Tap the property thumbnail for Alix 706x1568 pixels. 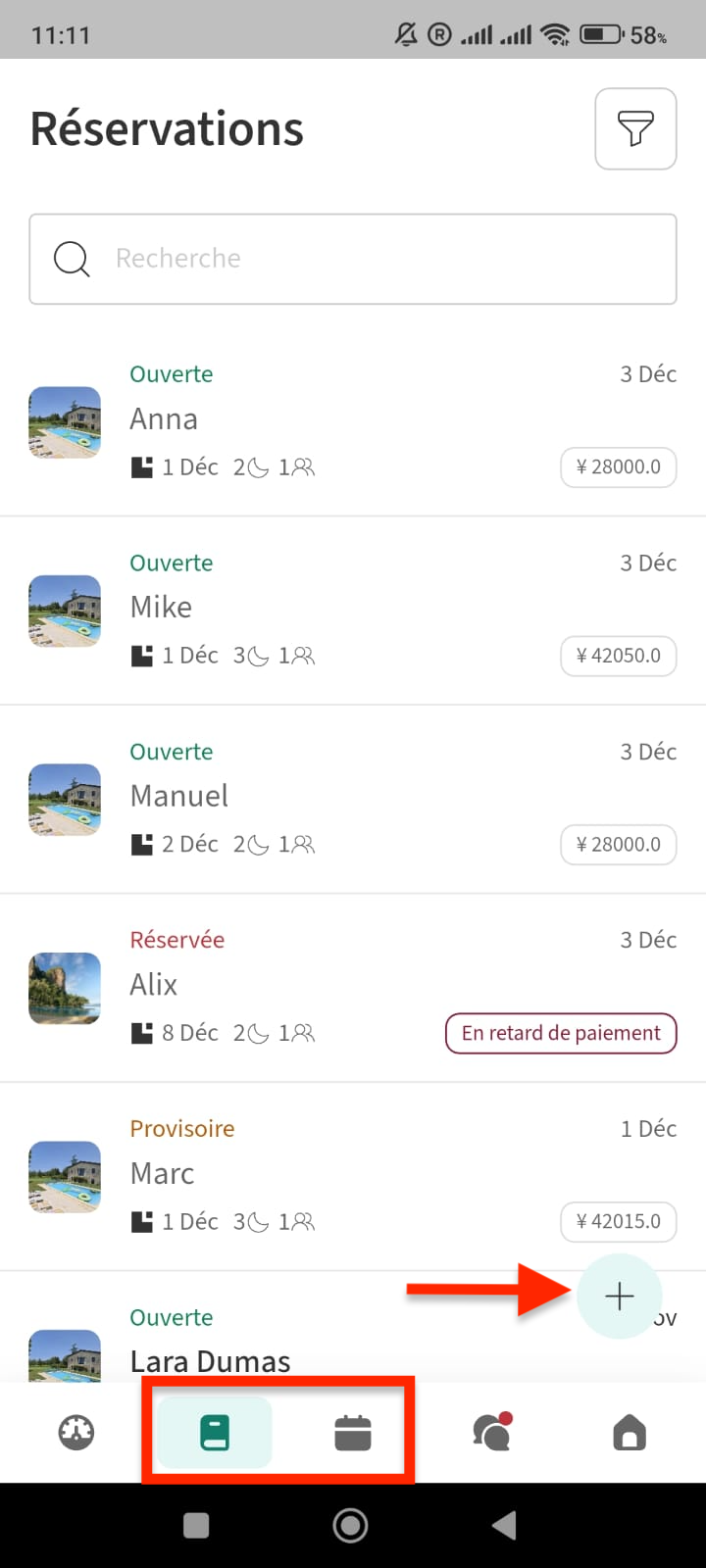coord(65,988)
